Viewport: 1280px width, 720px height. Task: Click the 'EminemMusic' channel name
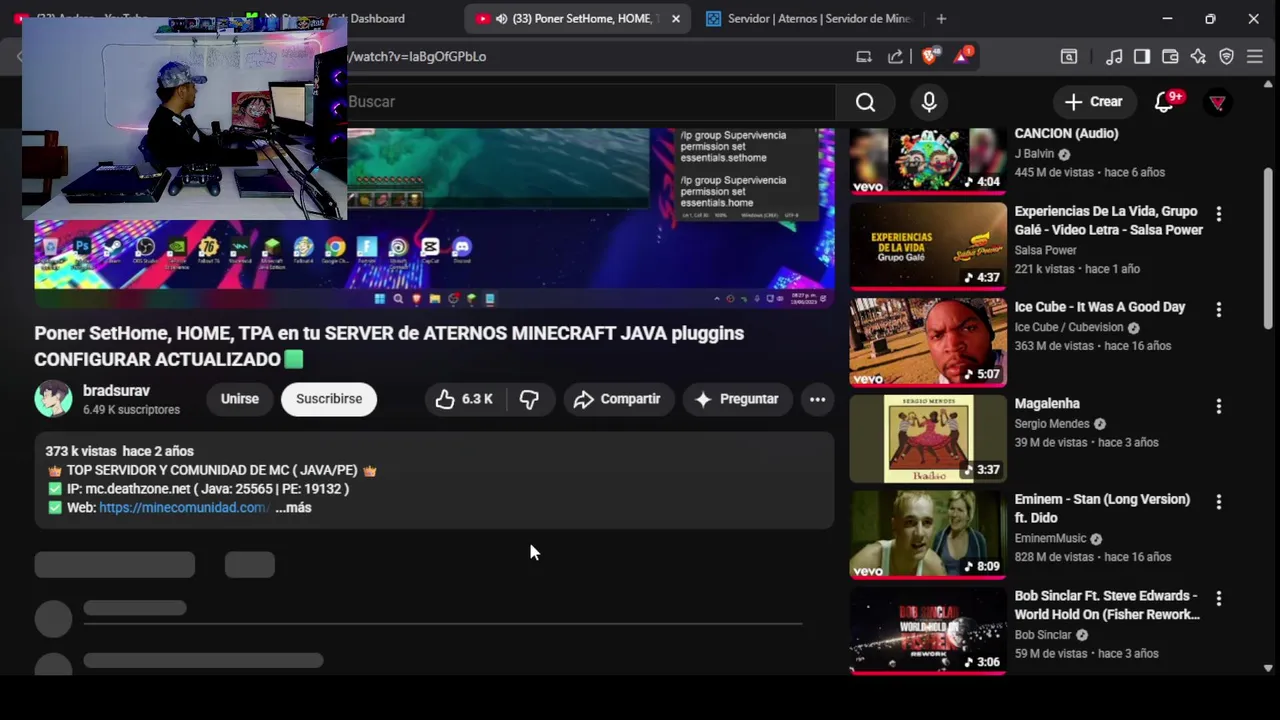[x=1050, y=538]
